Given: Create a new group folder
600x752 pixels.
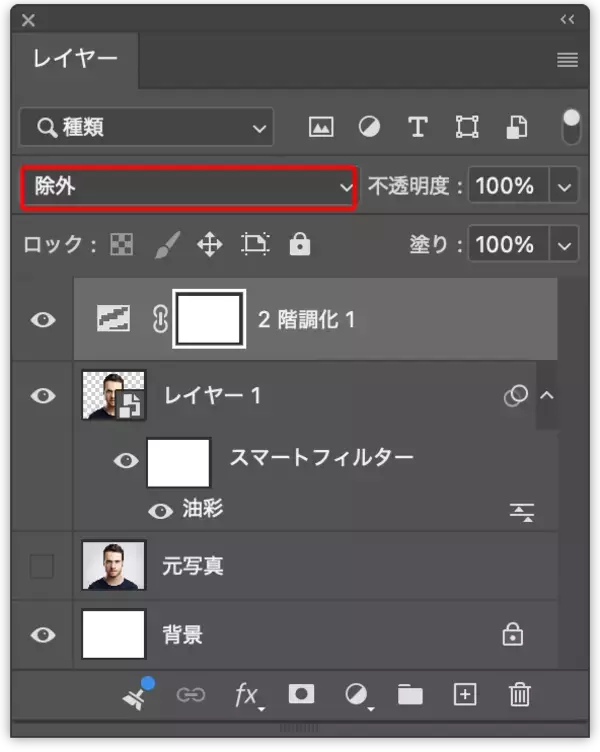Looking at the screenshot, I should (411, 695).
